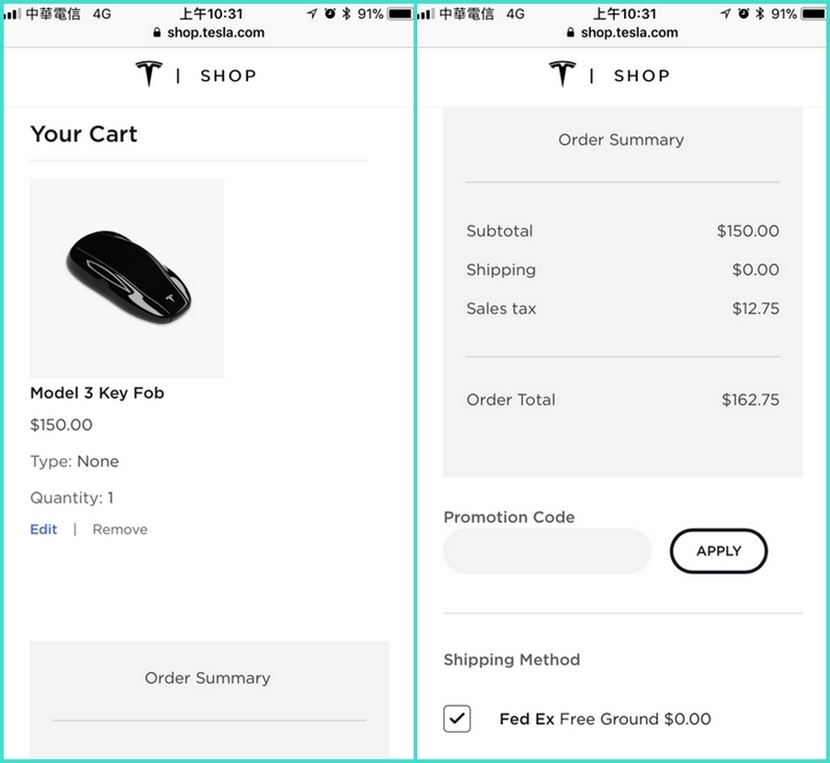Tap the 10:31 clock in right status bar
Image resolution: width=830 pixels, height=763 pixels.
(624, 14)
